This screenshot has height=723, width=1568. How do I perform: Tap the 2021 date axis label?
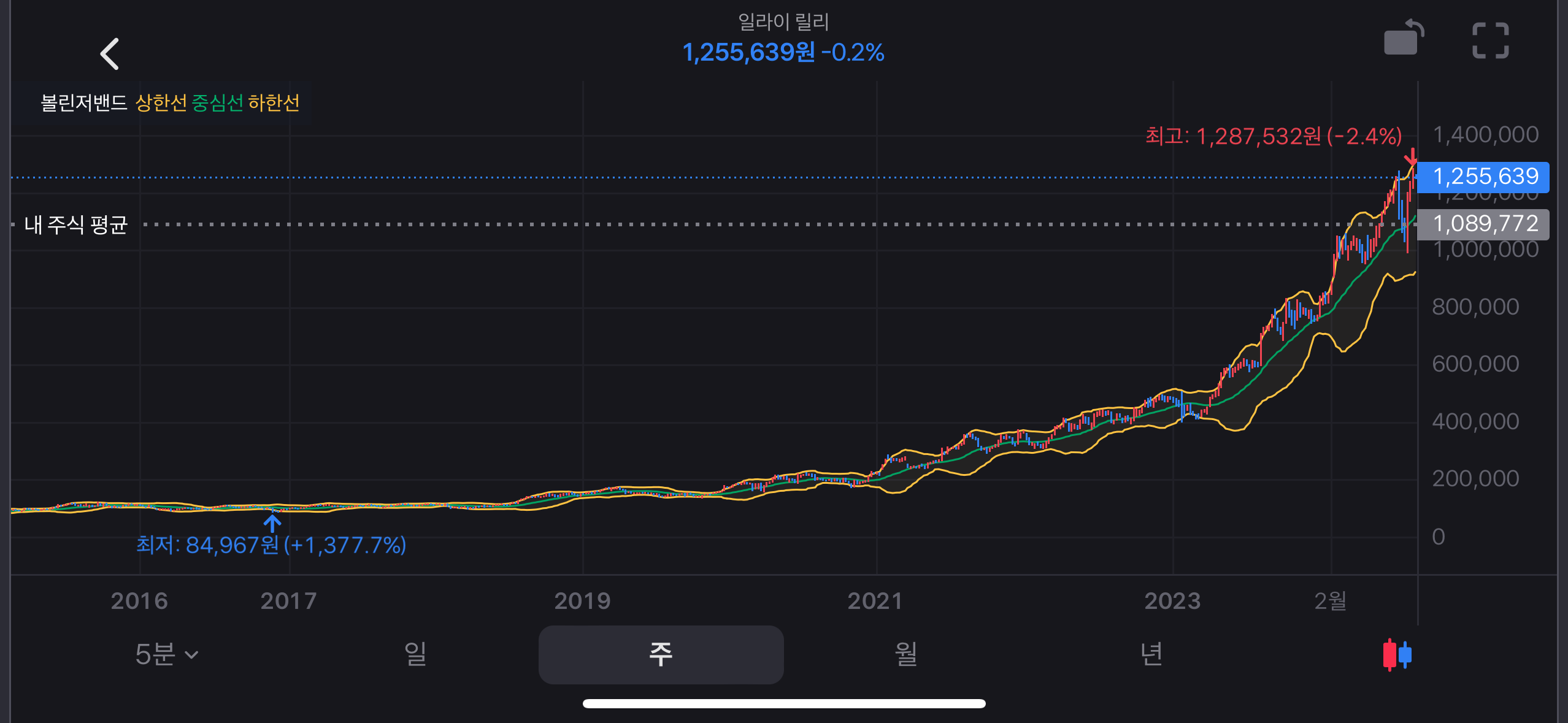(x=875, y=601)
